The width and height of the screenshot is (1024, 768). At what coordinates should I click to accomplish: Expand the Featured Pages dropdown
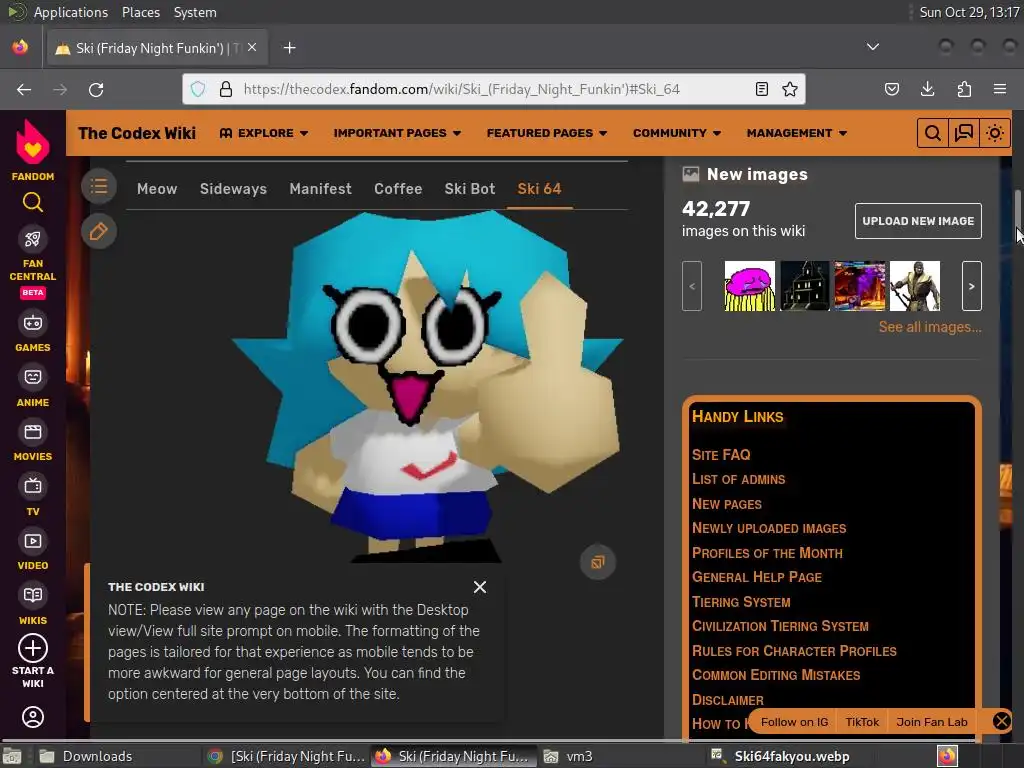tap(547, 133)
